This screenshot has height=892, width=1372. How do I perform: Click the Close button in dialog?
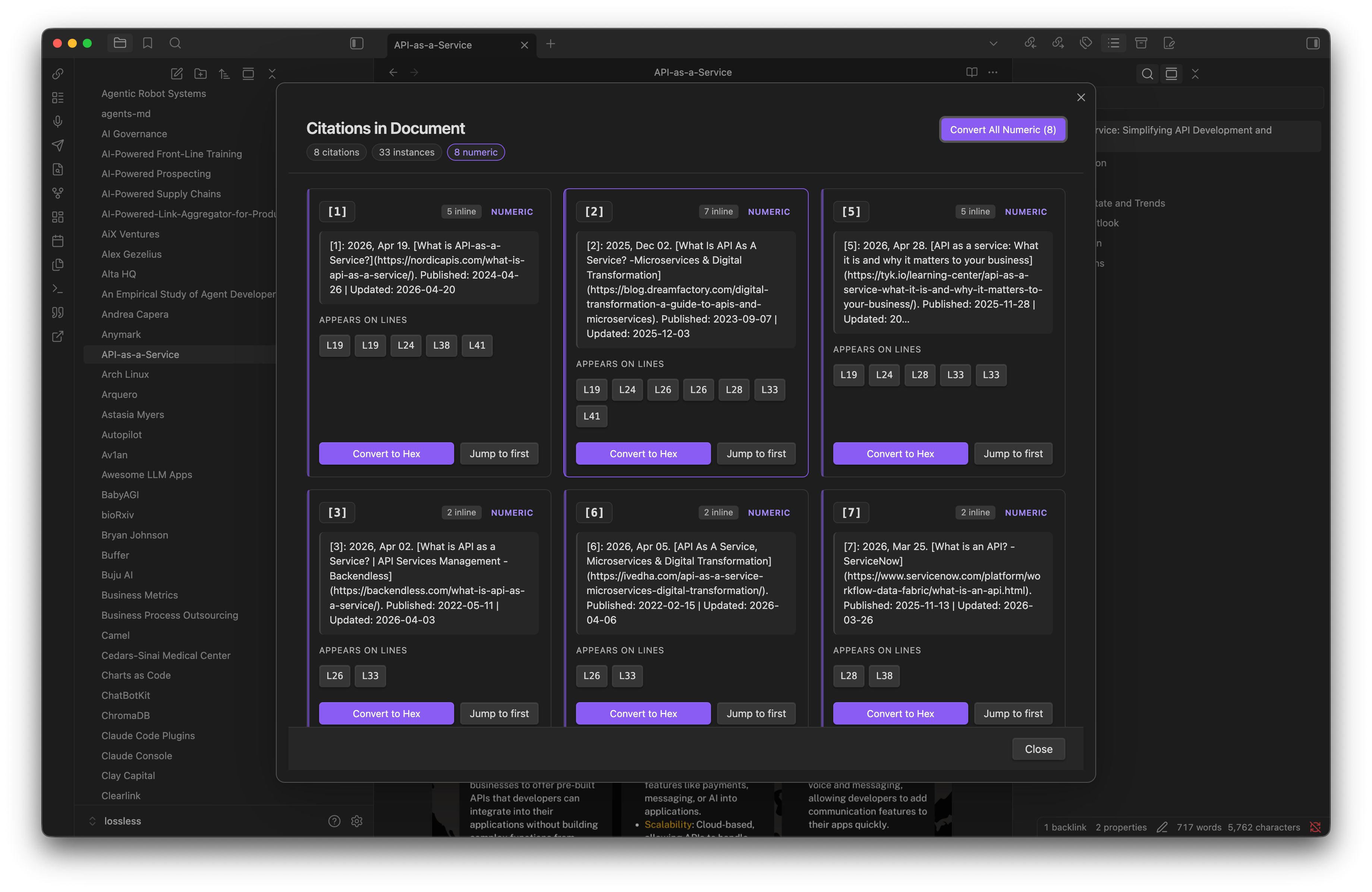click(x=1038, y=749)
